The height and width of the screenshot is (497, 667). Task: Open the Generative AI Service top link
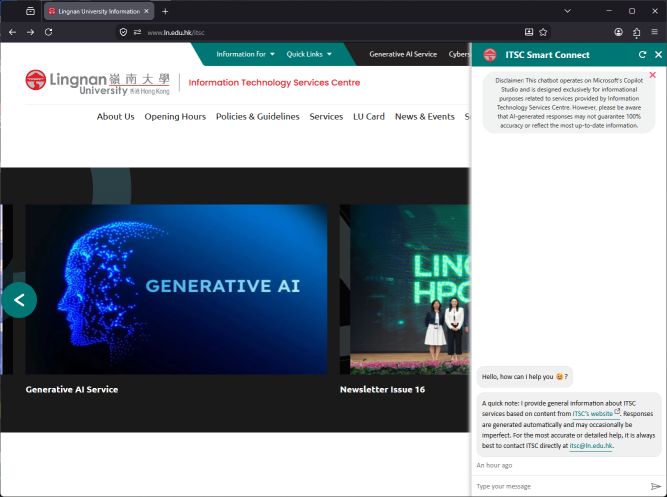[403, 54]
